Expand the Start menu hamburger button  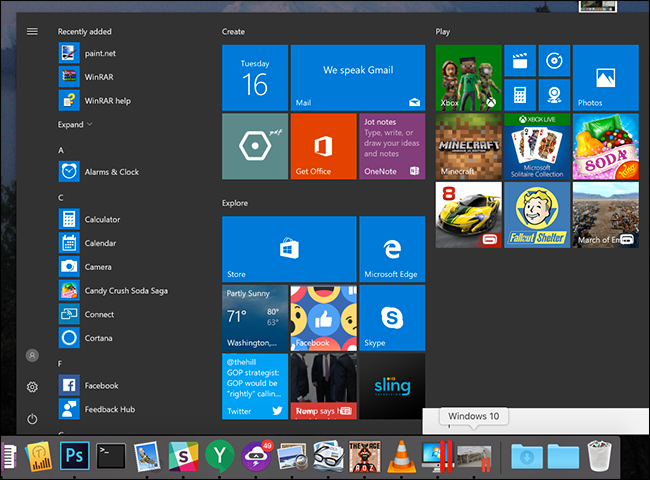click(32, 31)
